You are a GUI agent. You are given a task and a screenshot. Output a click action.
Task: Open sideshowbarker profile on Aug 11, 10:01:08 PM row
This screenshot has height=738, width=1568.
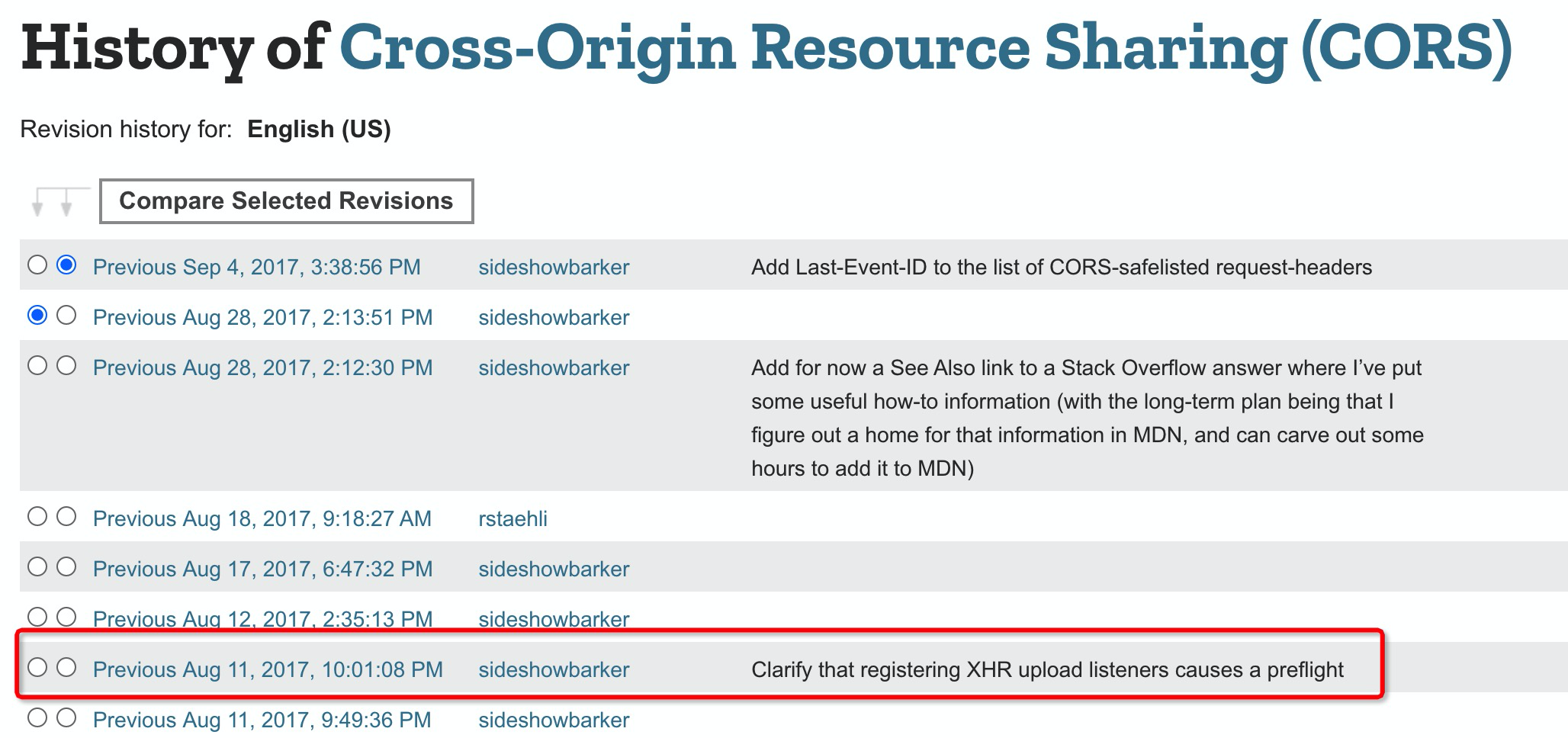tap(554, 669)
